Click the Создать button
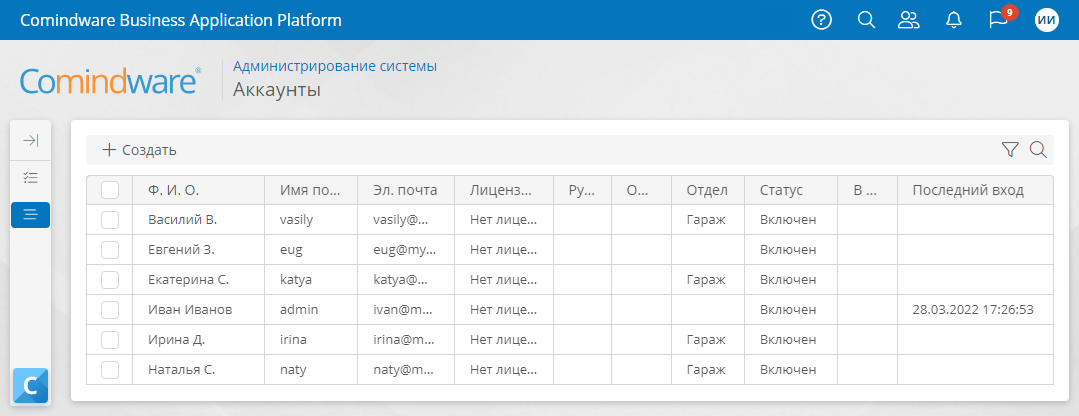The width and height of the screenshot is (1079, 416). [x=140, y=150]
